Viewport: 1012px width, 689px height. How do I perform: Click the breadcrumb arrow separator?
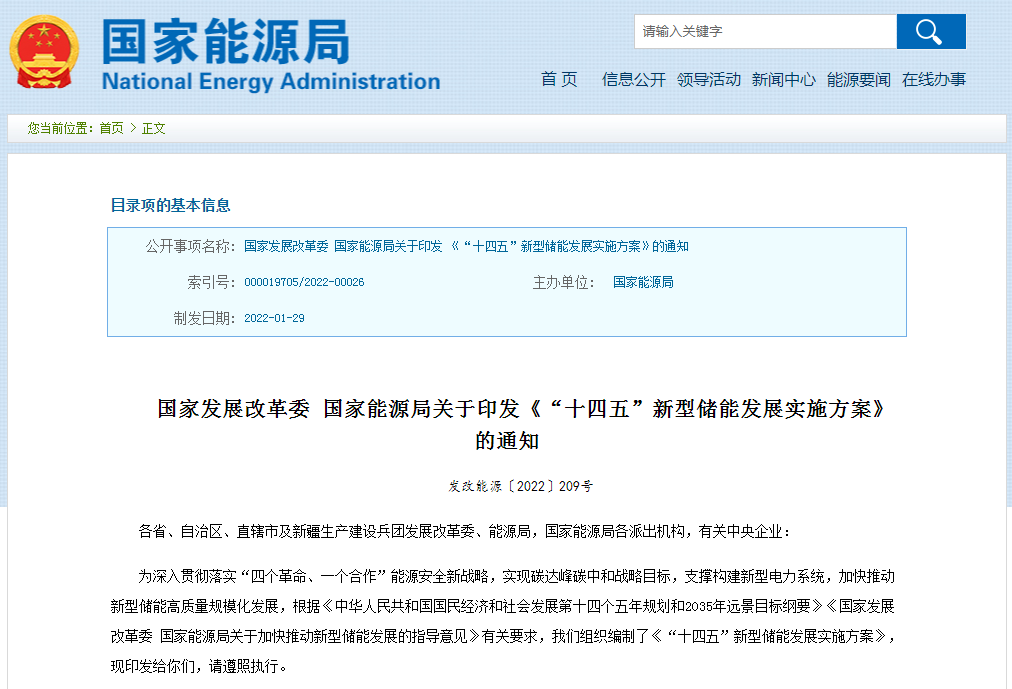[x=133, y=128]
